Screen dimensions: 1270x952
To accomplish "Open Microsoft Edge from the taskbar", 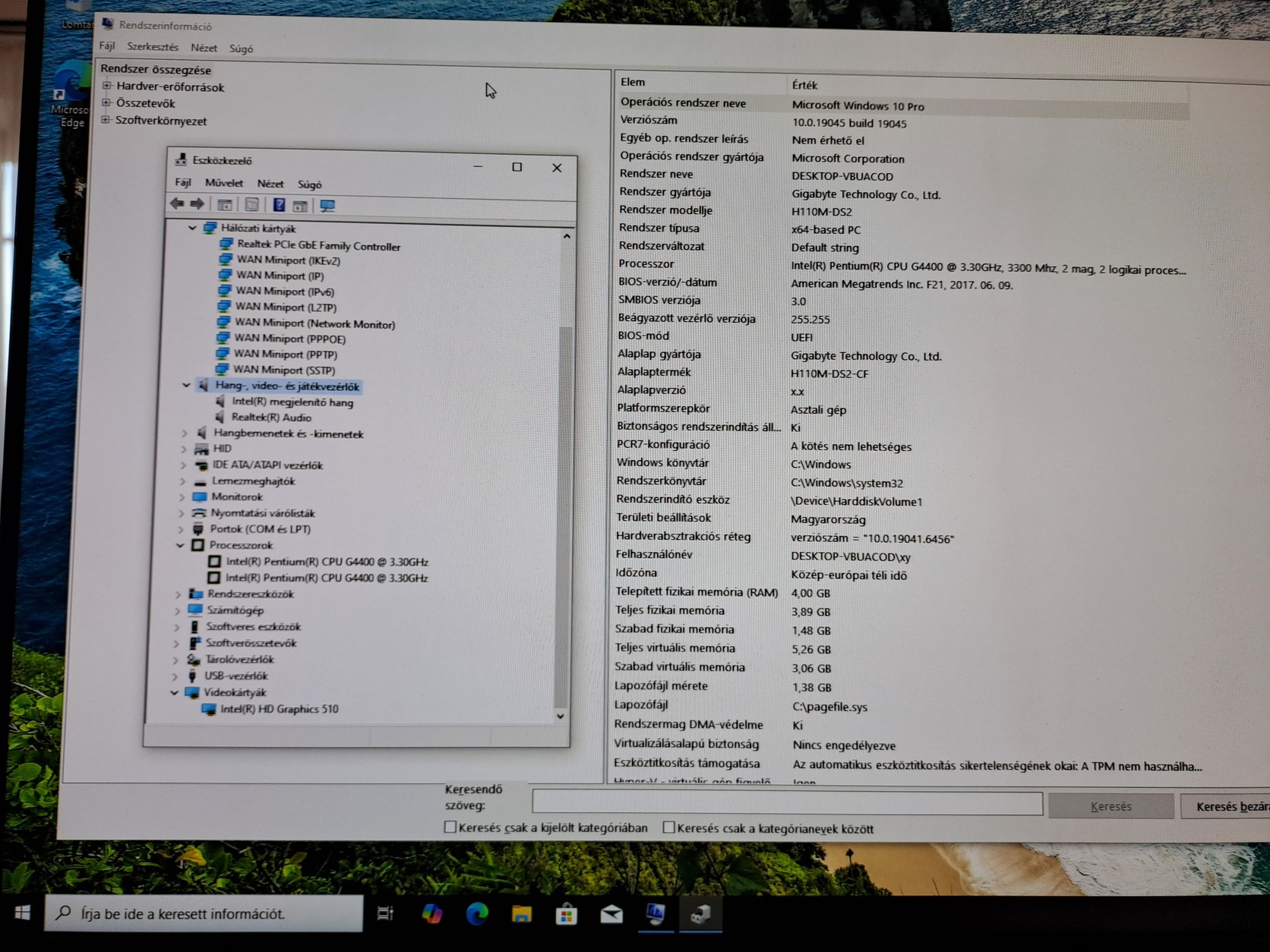I will coord(477,913).
